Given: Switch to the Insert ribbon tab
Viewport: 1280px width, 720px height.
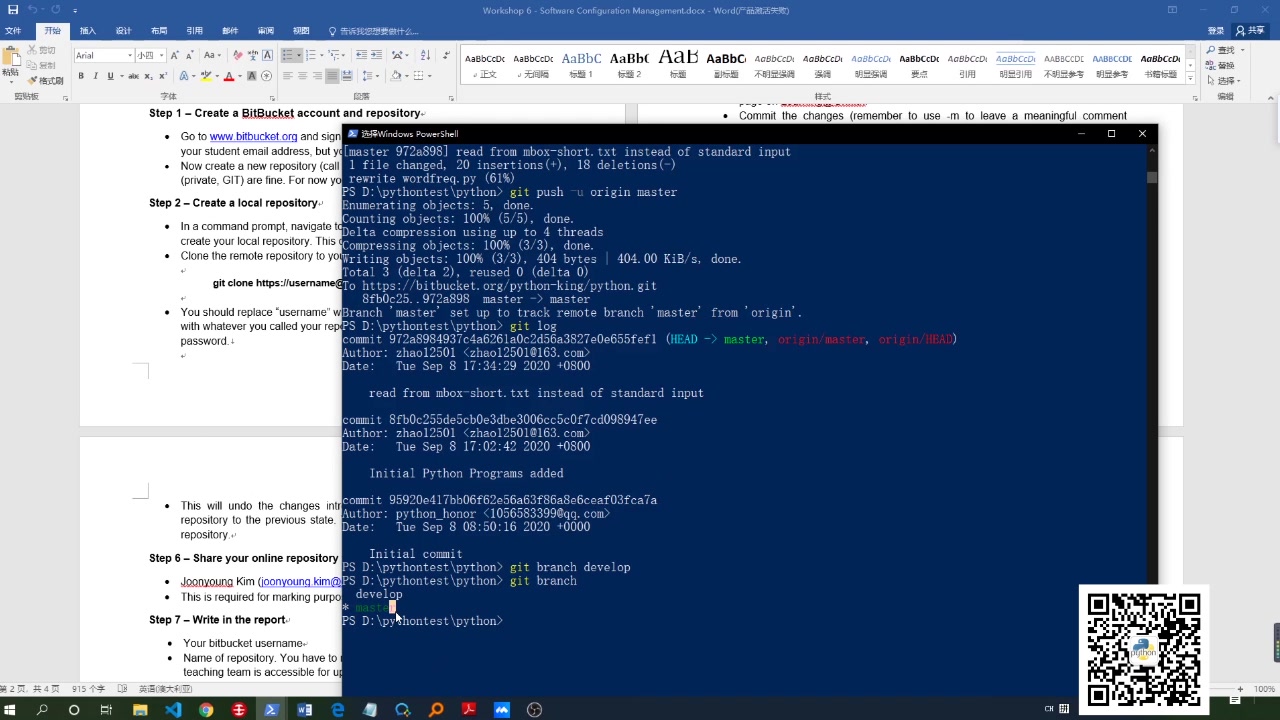Looking at the screenshot, I should tap(88, 31).
